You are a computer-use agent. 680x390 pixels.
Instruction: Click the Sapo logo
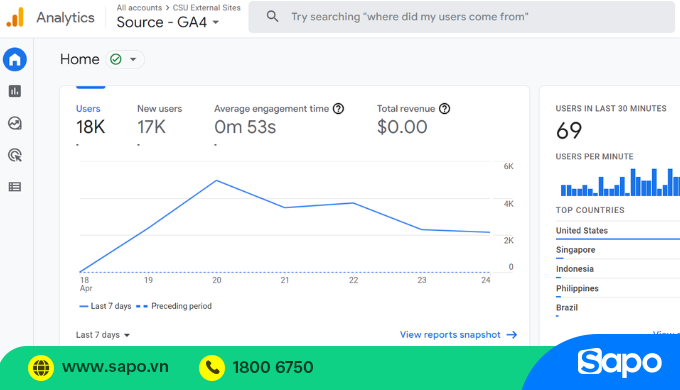pos(619,363)
